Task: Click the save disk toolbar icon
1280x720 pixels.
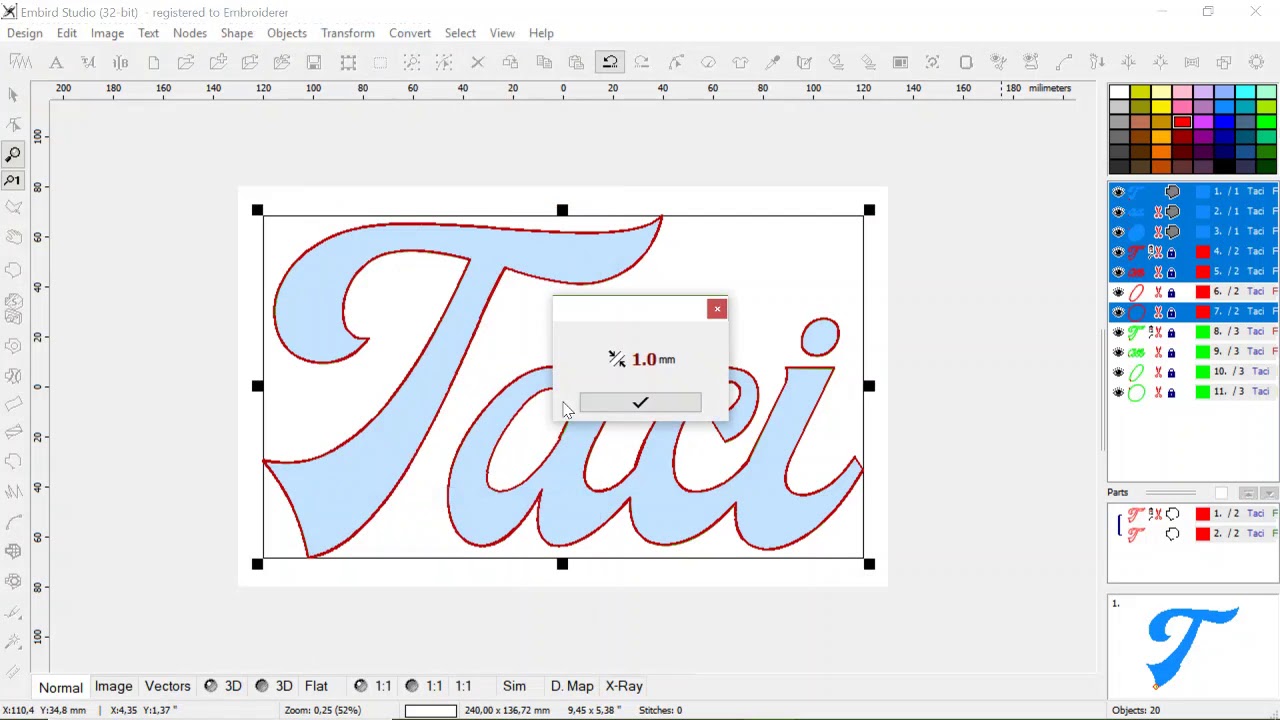Action: click(314, 62)
